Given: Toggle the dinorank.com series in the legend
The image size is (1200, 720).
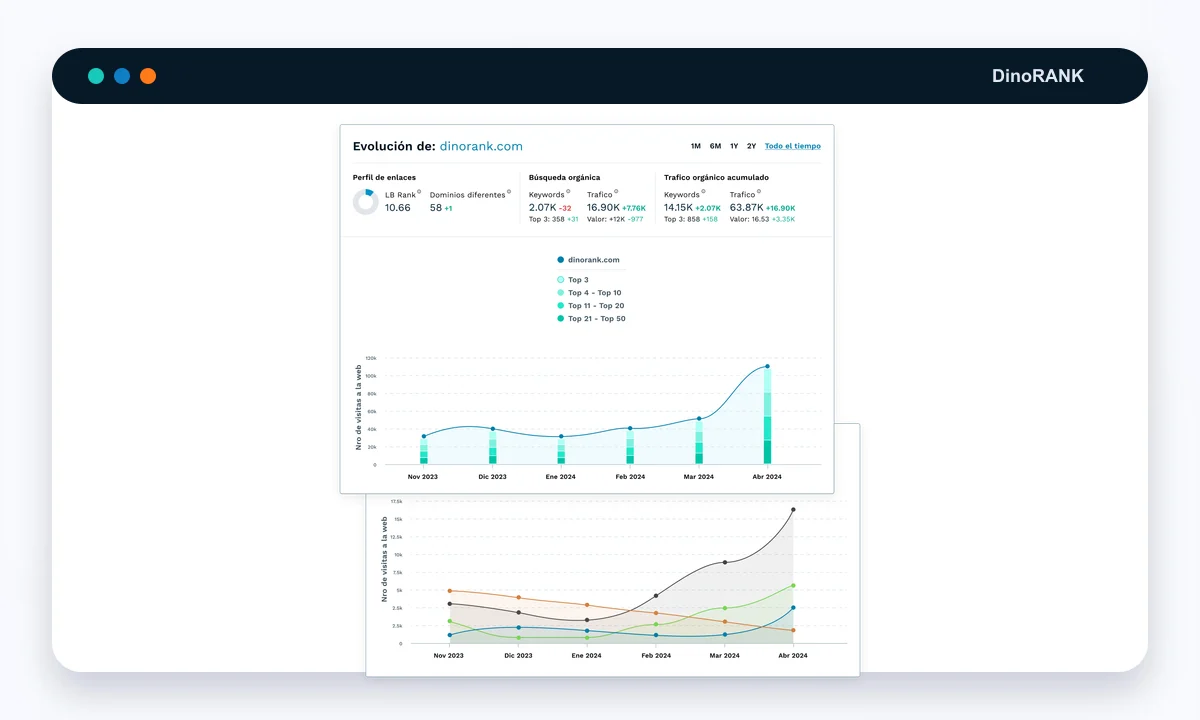Looking at the screenshot, I should click(x=588, y=260).
